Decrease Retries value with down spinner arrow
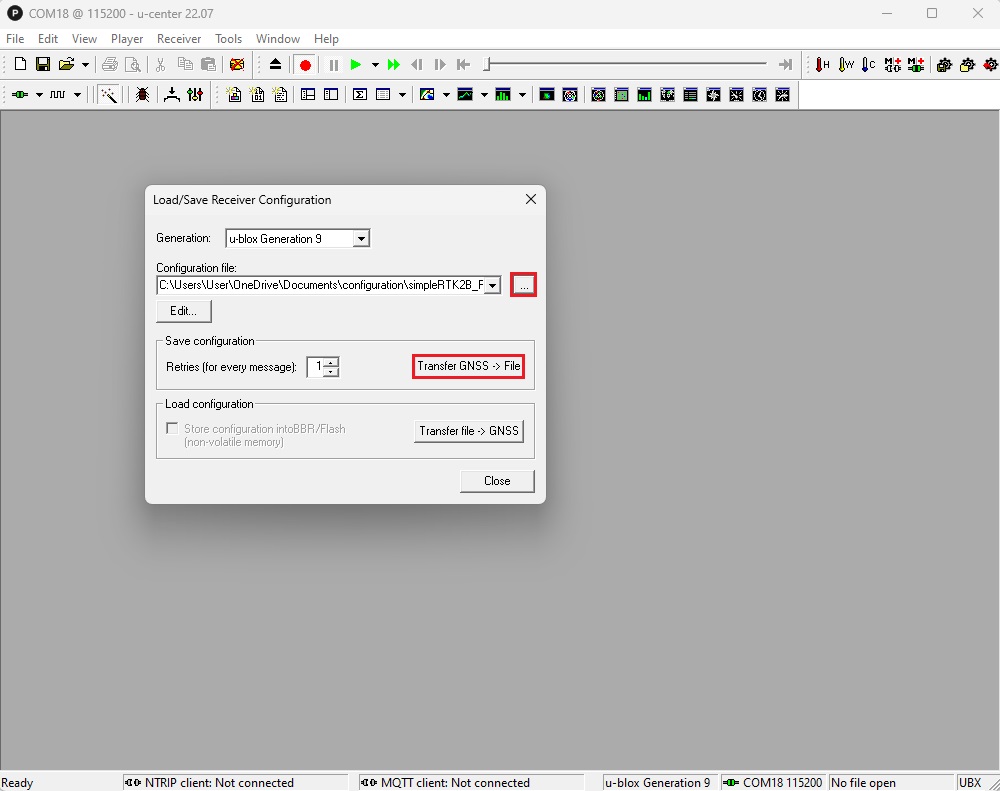This screenshot has height=791, width=1000. [x=331, y=372]
